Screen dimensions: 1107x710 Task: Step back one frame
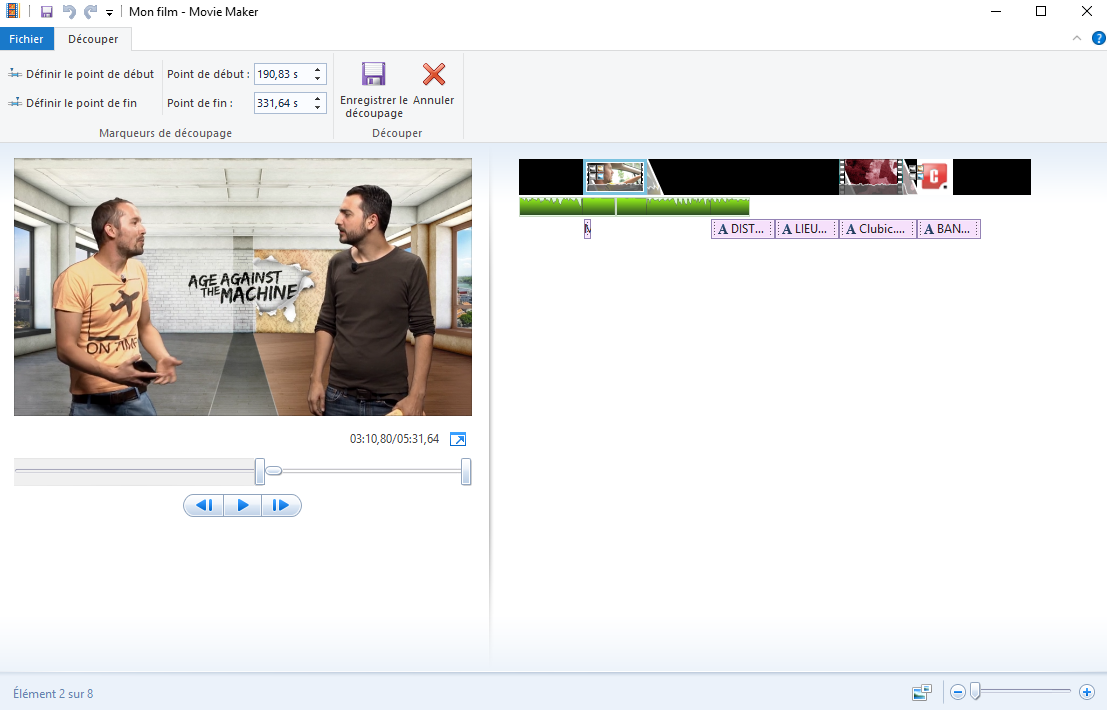[204, 505]
